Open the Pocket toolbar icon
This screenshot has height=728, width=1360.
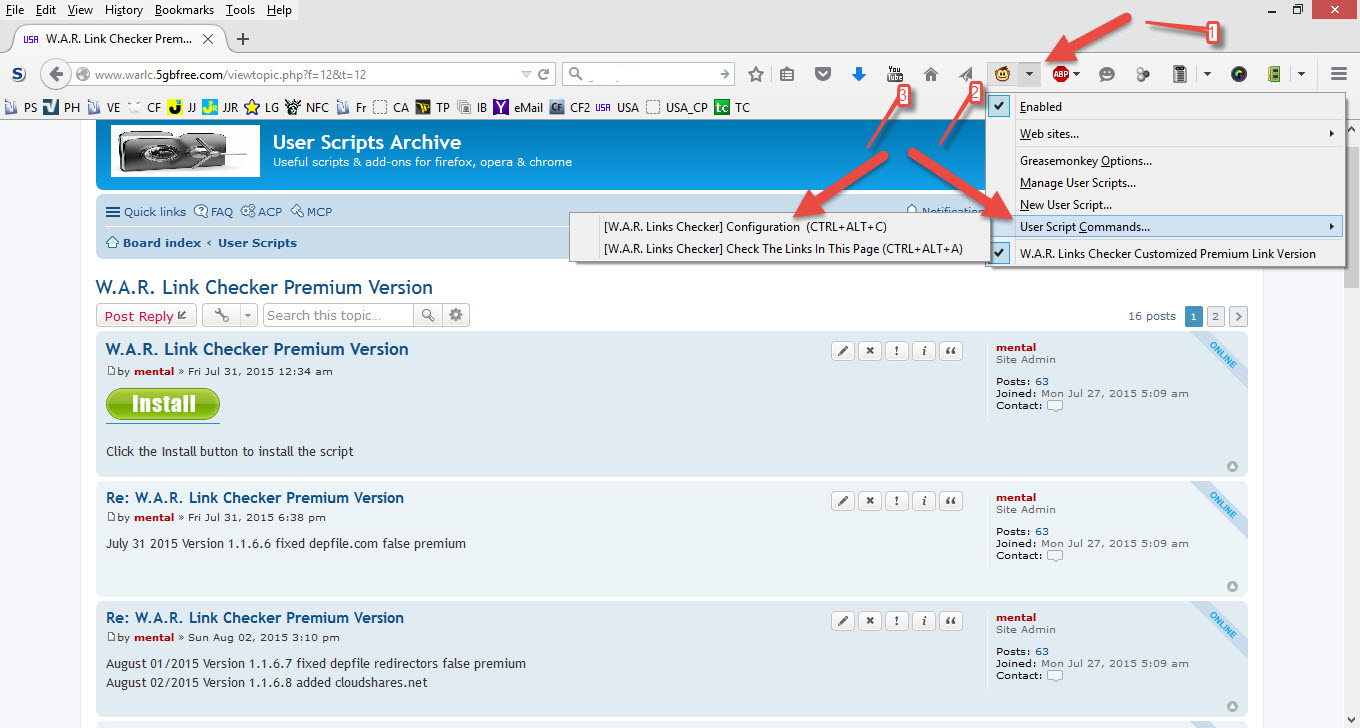(x=823, y=74)
